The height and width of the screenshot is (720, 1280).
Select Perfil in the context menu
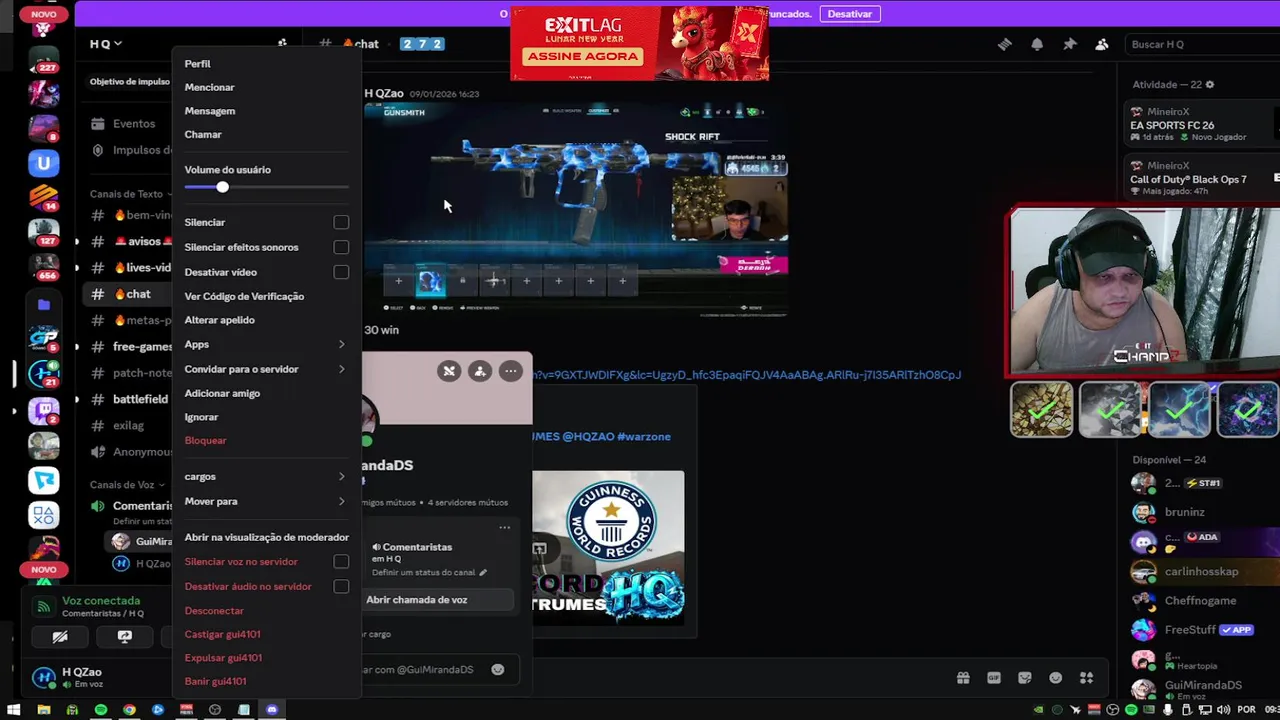197,64
